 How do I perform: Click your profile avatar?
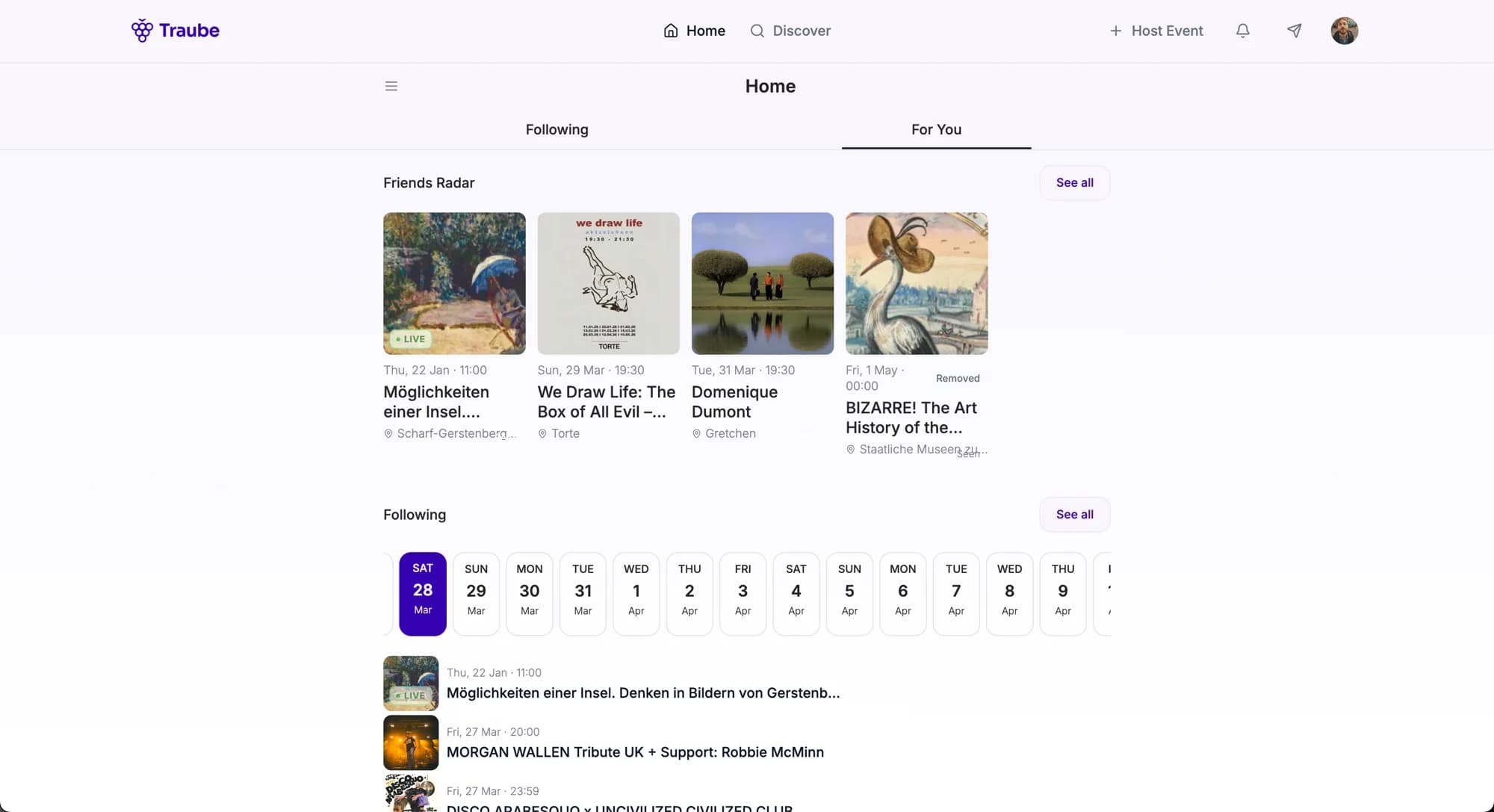1344,31
